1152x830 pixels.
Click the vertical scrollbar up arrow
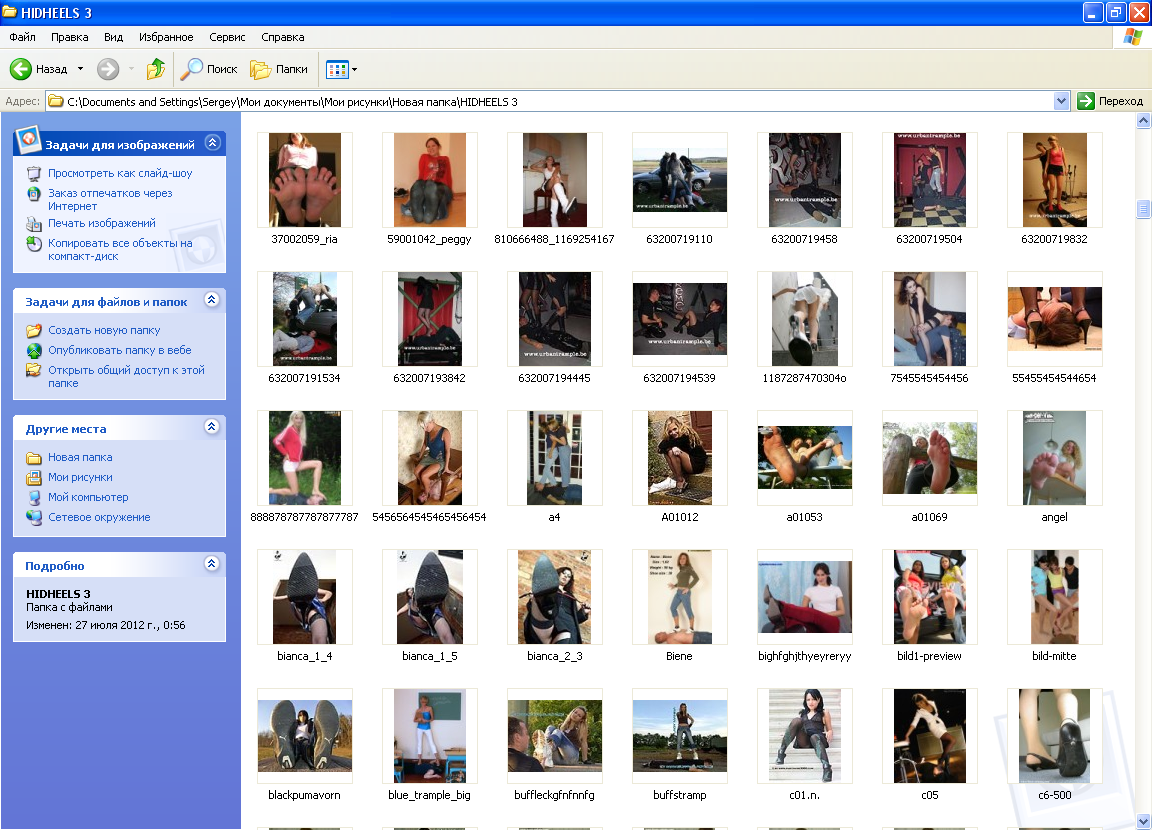pos(1142,120)
